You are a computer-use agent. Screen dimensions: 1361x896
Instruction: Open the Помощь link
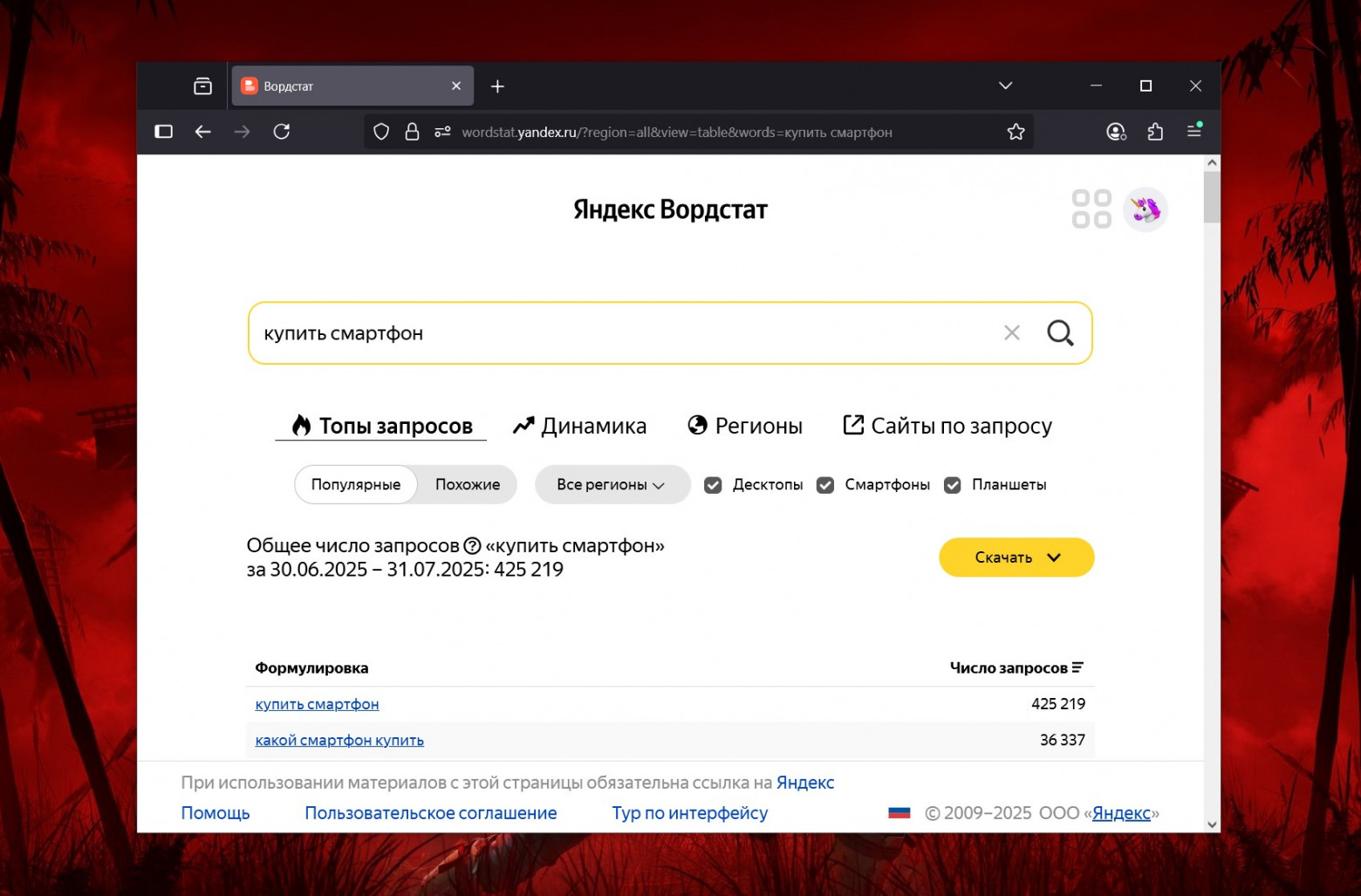[215, 812]
